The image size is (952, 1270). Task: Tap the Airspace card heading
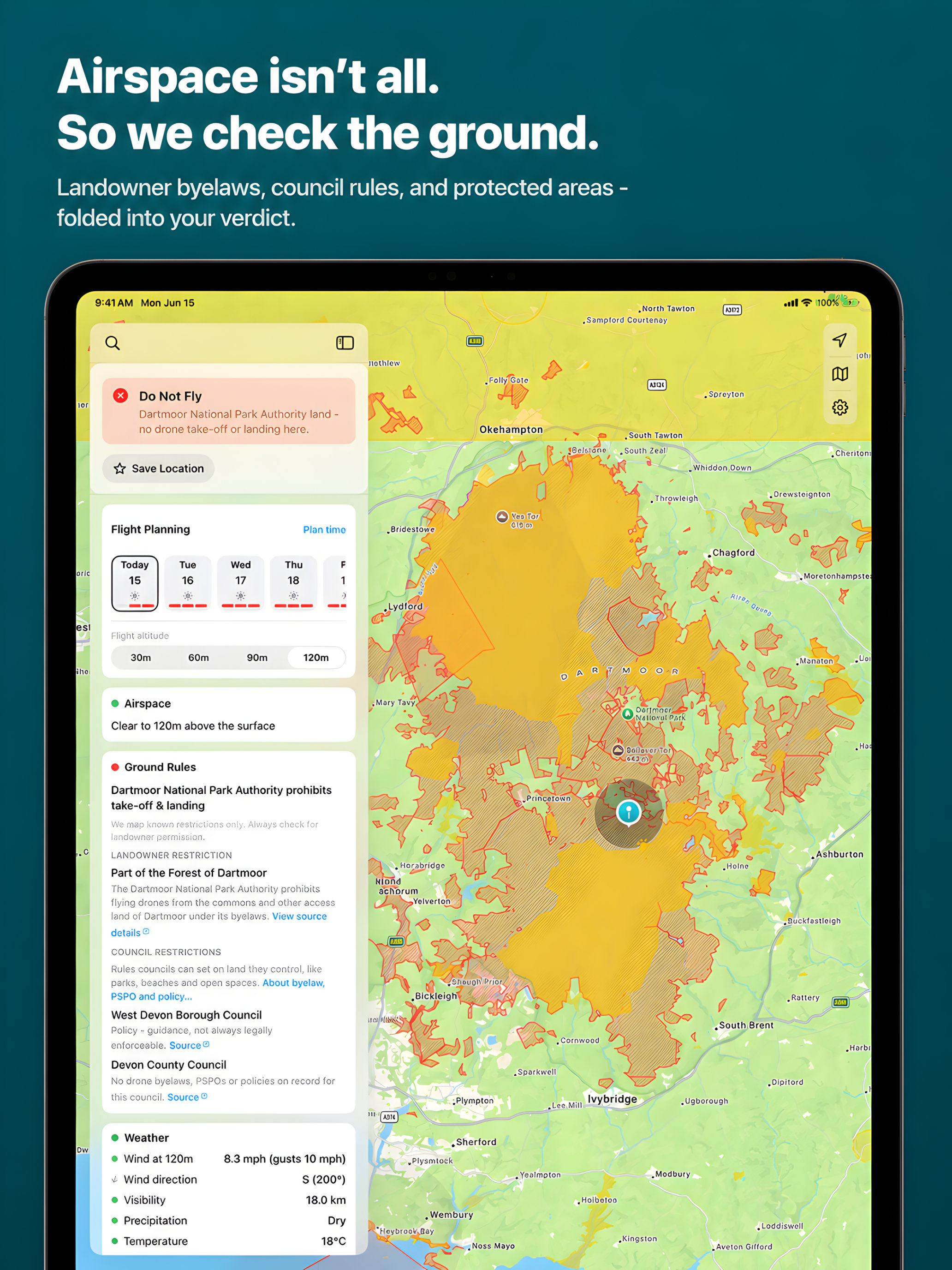[148, 703]
